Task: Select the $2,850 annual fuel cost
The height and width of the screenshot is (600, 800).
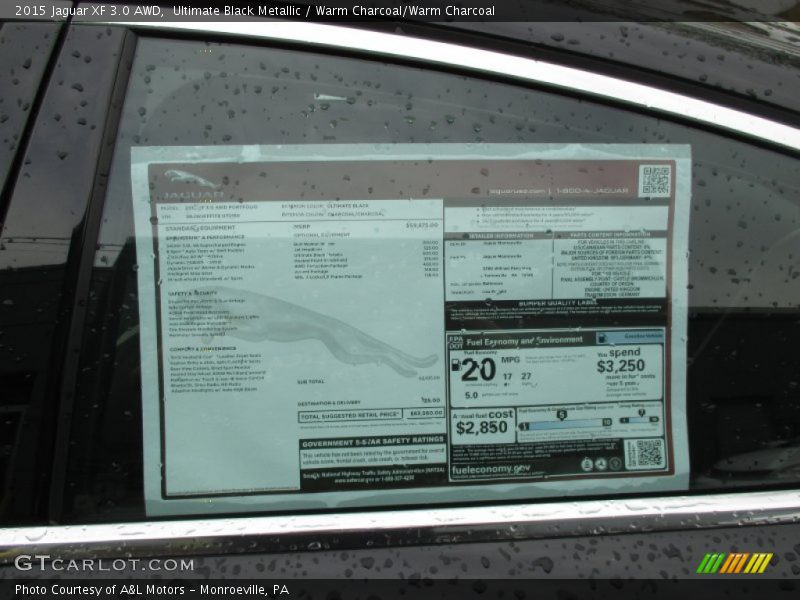Action: click(x=481, y=428)
